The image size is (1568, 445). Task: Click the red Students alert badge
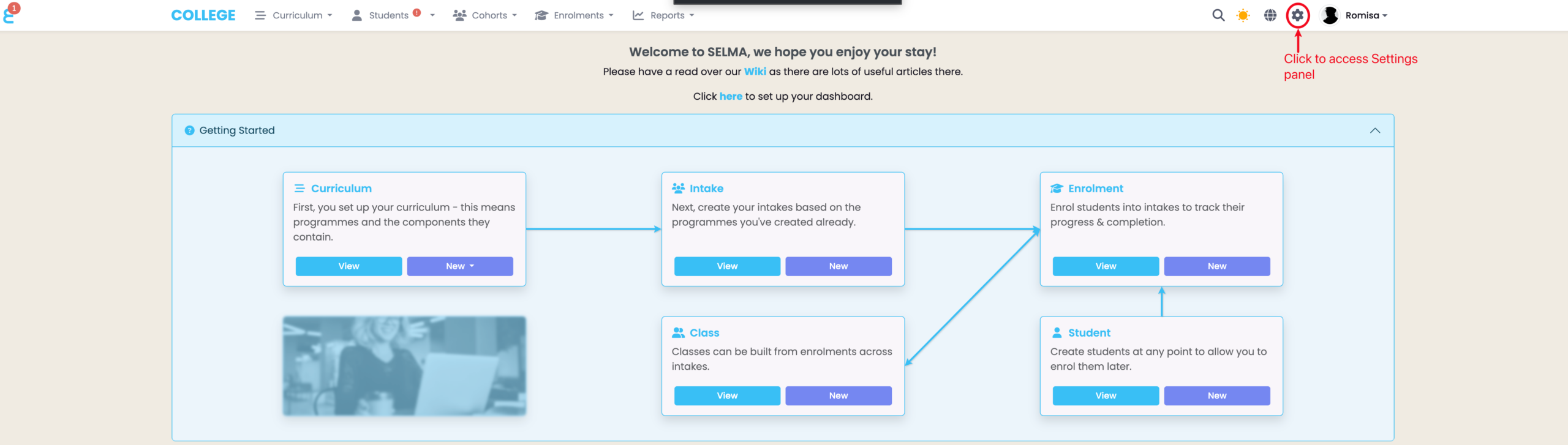[x=417, y=13]
